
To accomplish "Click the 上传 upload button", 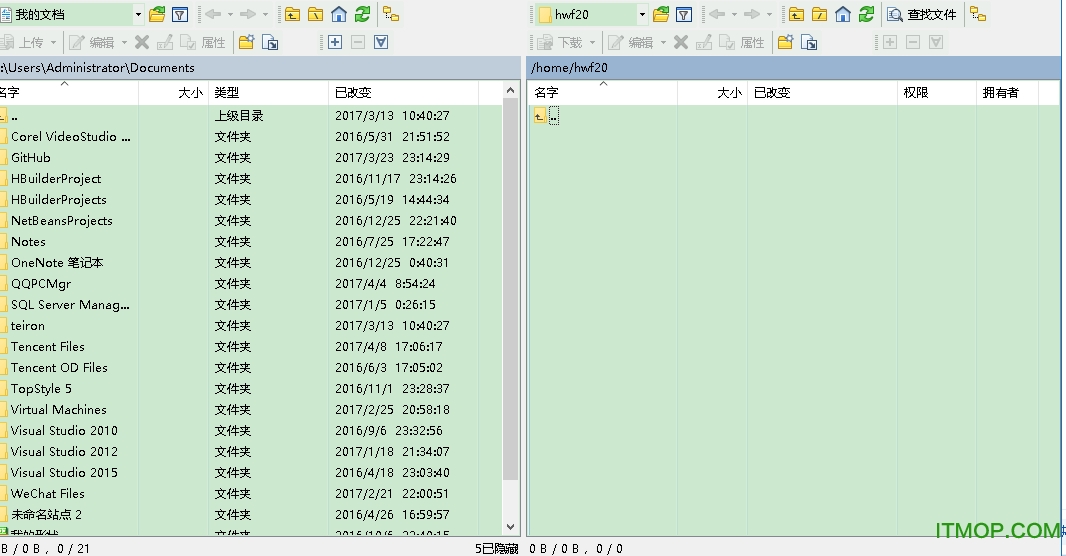I will (x=22, y=42).
